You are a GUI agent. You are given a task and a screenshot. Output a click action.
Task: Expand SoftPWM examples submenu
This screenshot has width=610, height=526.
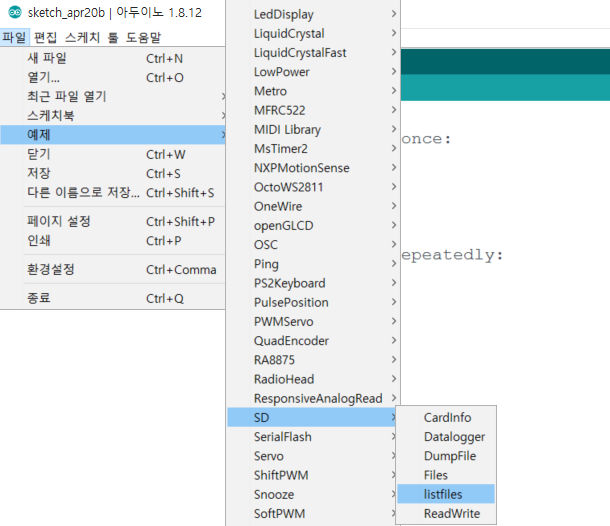311,513
